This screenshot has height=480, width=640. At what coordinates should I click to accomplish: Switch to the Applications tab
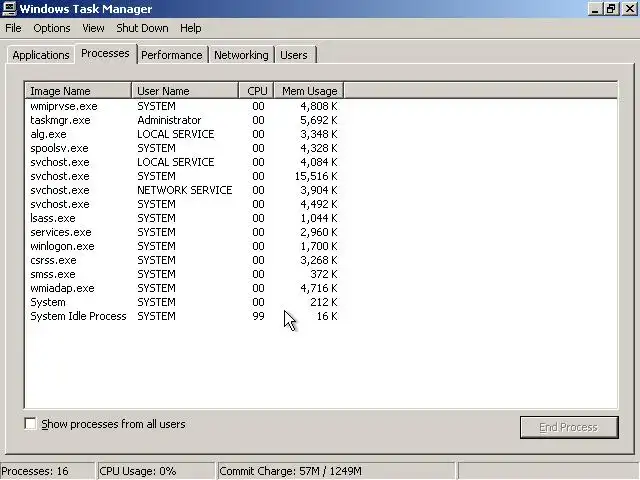40,55
